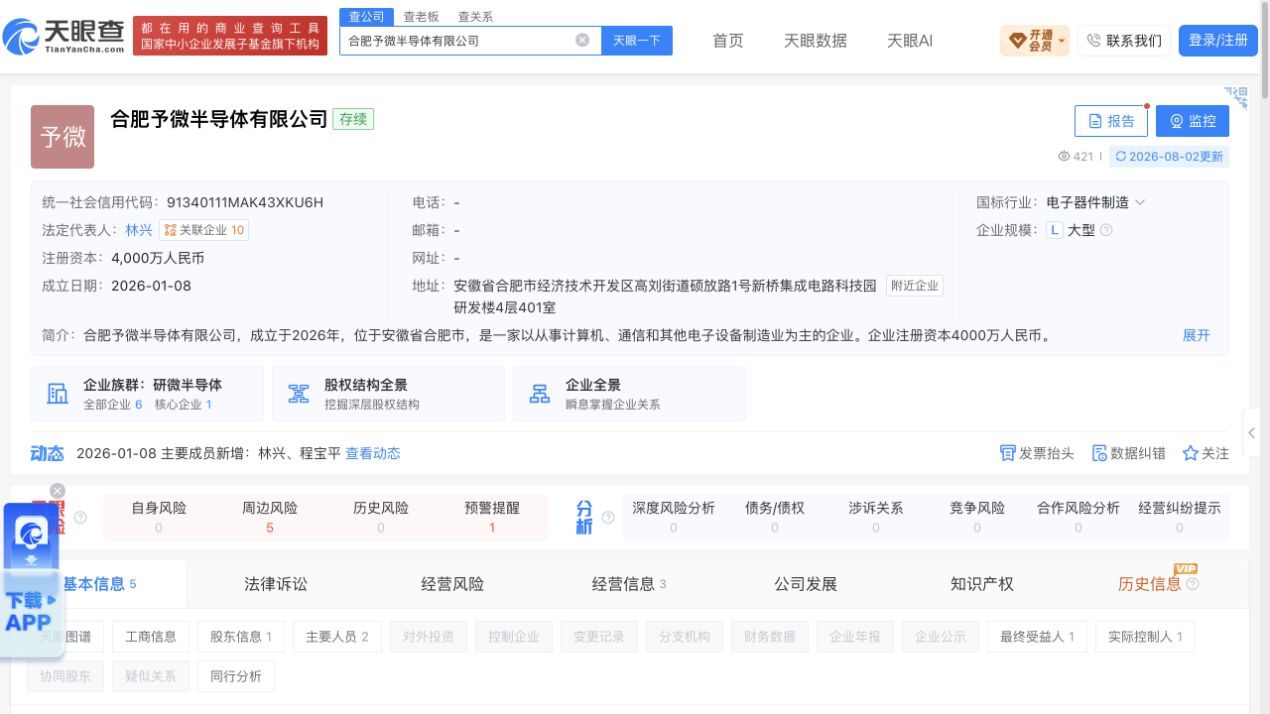Click the help icon next to 大型
This screenshot has height=714, width=1270.
[1106, 230]
